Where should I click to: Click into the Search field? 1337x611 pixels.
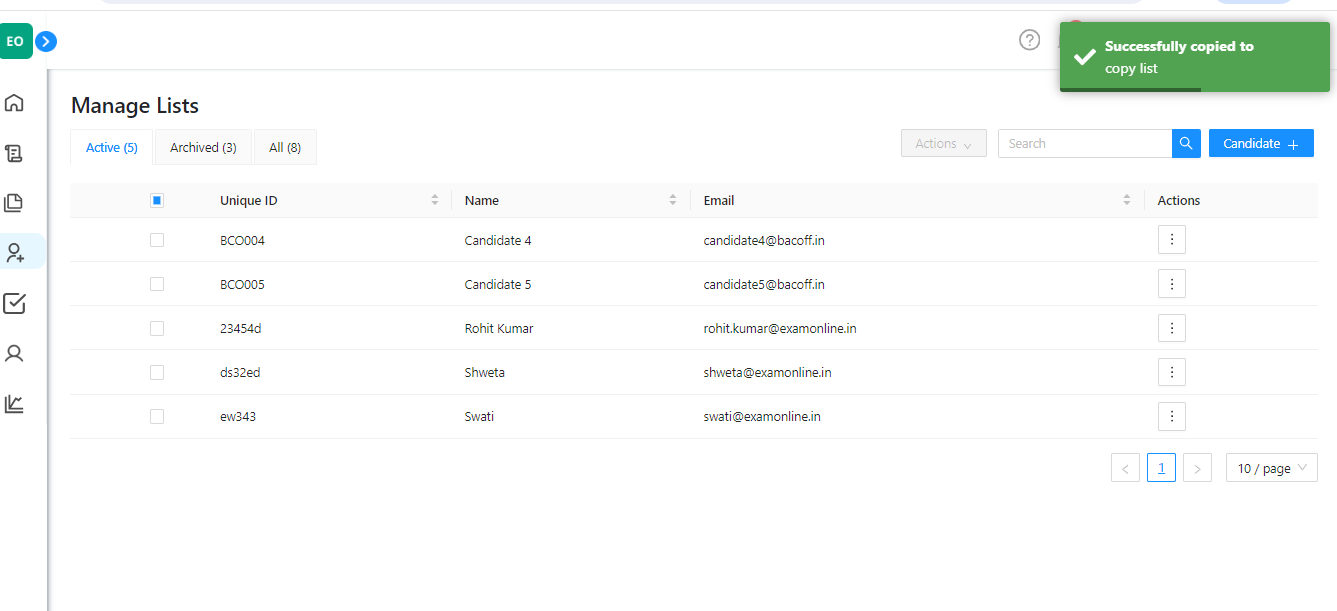[1085, 144]
